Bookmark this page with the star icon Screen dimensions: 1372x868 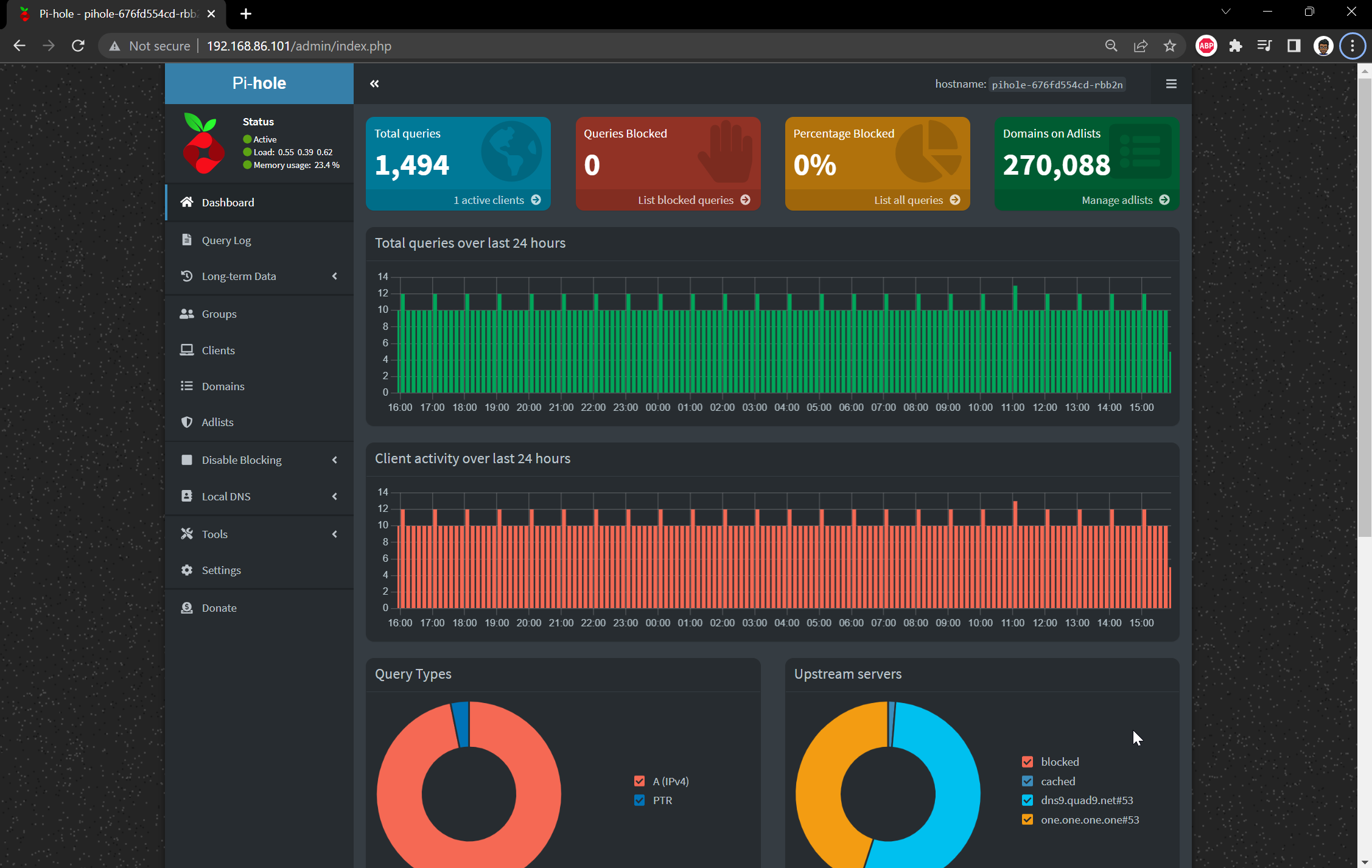(1170, 46)
